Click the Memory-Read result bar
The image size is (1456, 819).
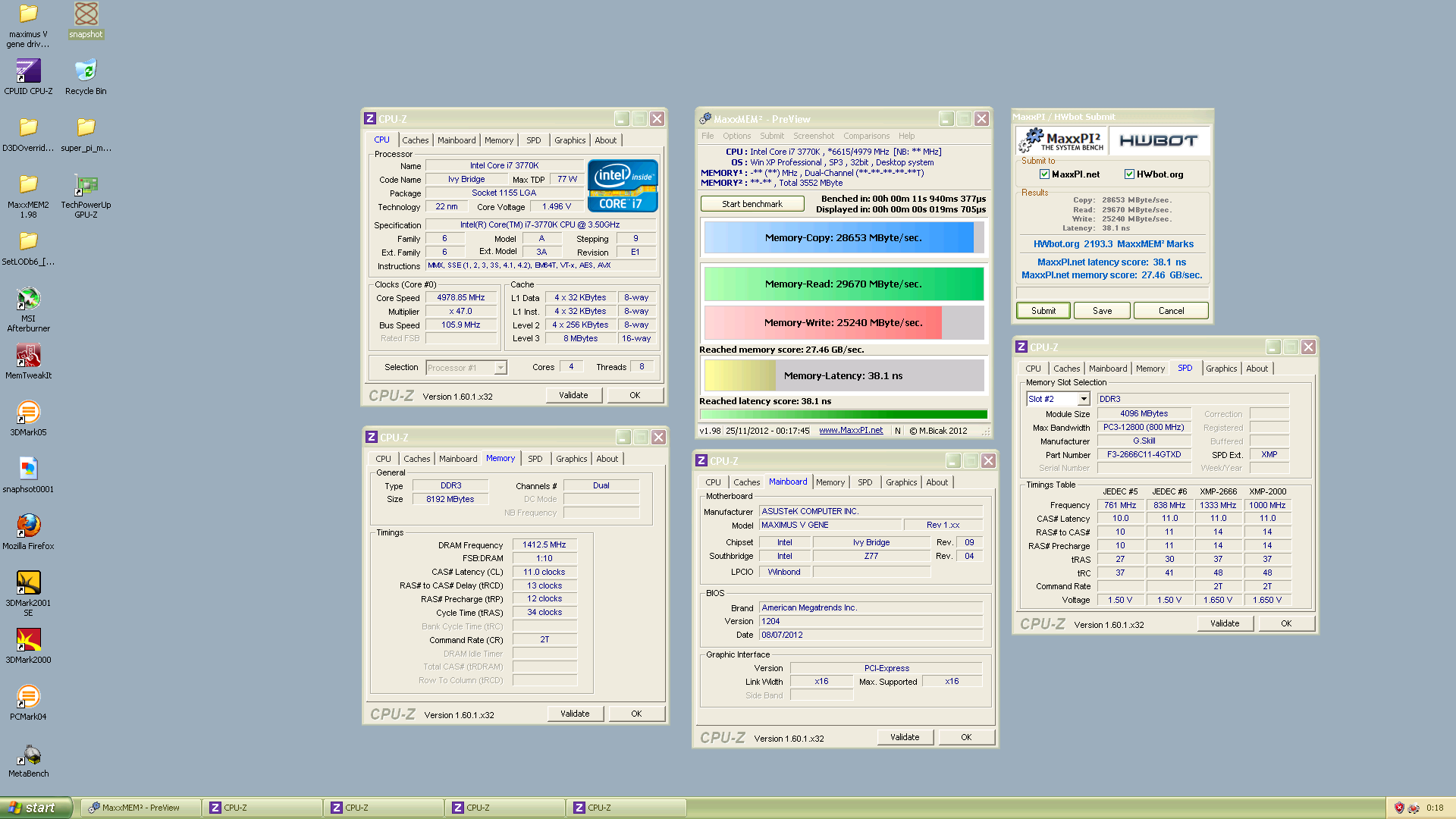843,284
